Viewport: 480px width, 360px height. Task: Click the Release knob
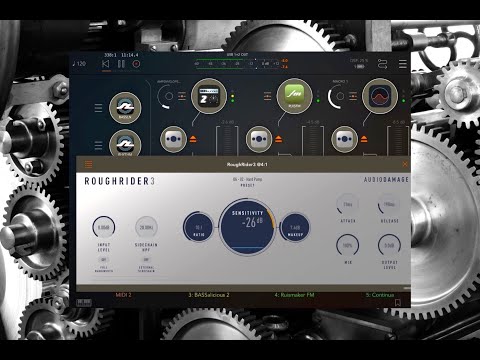pyautogui.click(x=389, y=204)
